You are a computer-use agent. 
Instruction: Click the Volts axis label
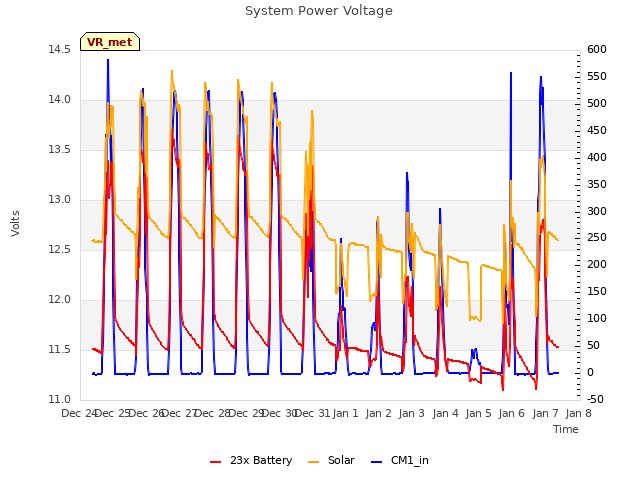pyautogui.click(x=15, y=224)
